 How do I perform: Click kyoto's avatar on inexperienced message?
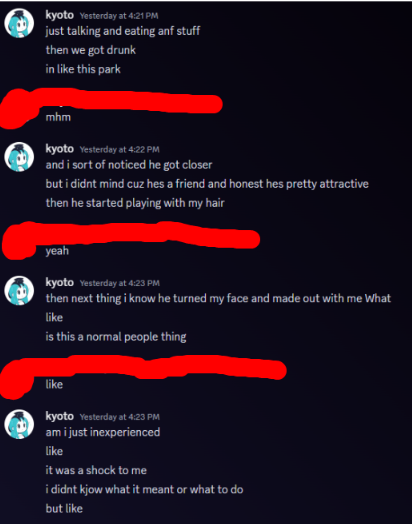19,424
